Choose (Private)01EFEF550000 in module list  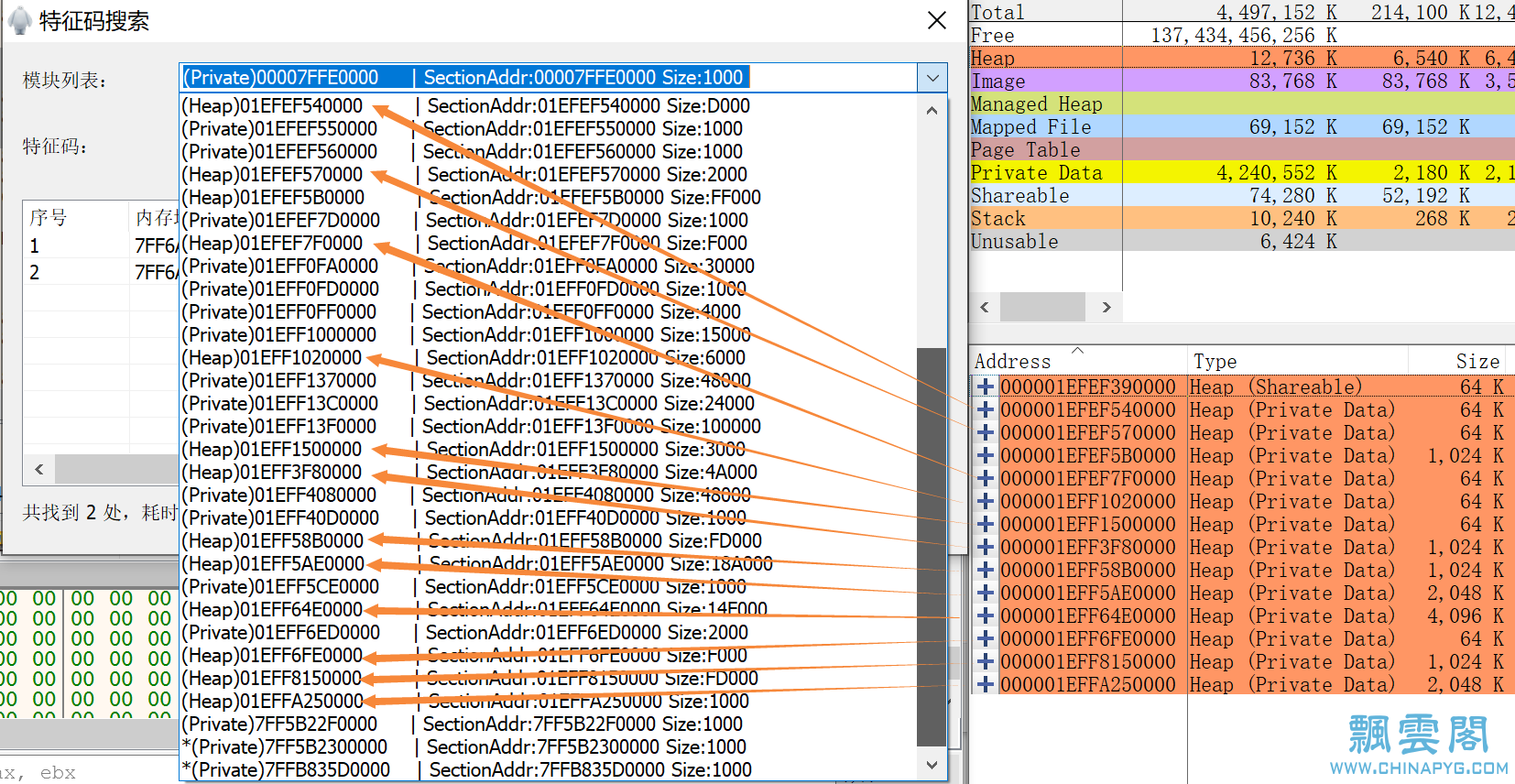click(548, 128)
